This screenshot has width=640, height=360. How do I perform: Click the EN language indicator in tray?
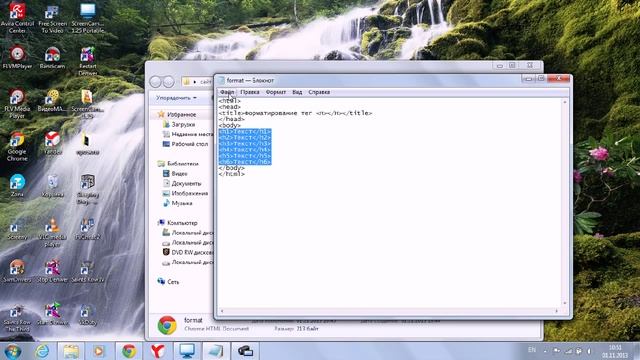click(x=532, y=350)
